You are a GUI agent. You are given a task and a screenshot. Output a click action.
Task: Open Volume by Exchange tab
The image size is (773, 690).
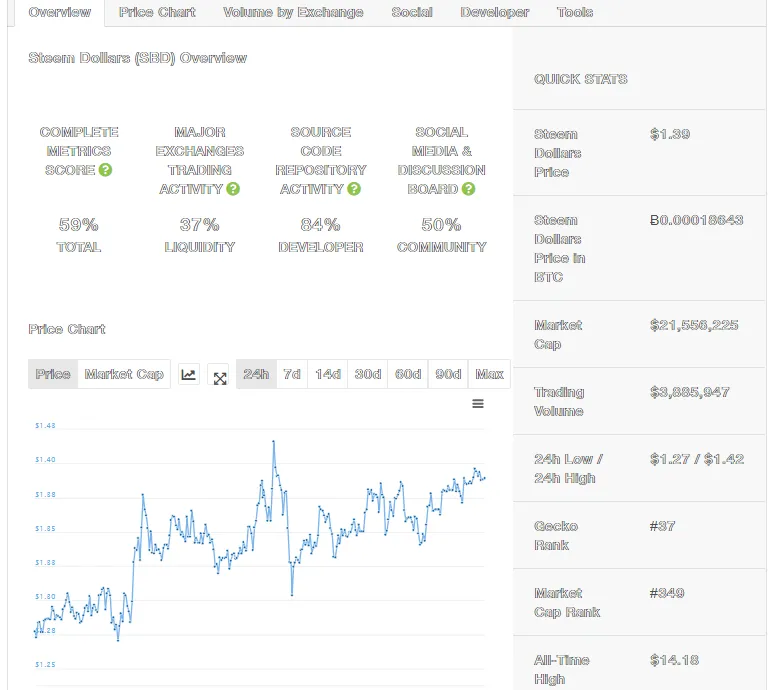[293, 12]
